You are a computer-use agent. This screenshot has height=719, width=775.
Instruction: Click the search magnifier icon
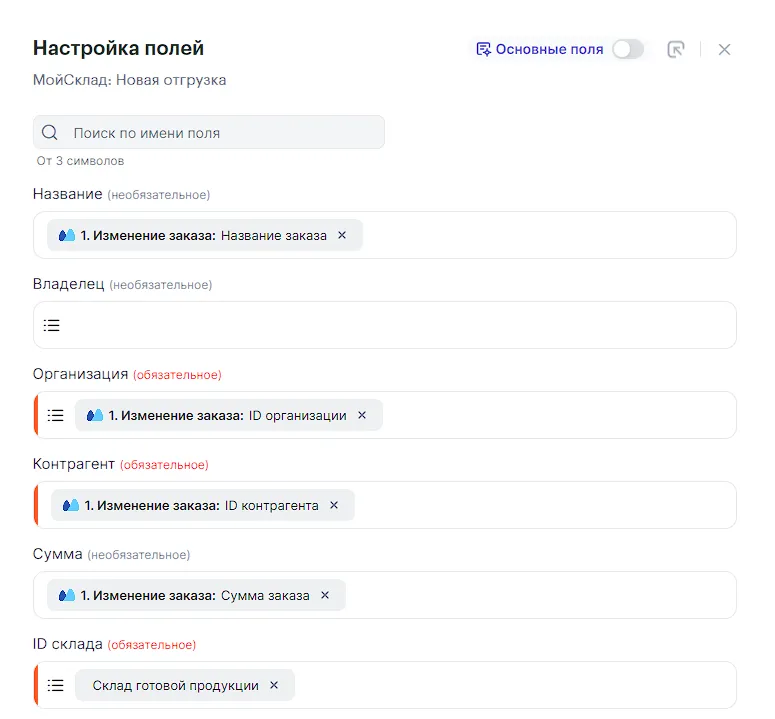tap(49, 133)
